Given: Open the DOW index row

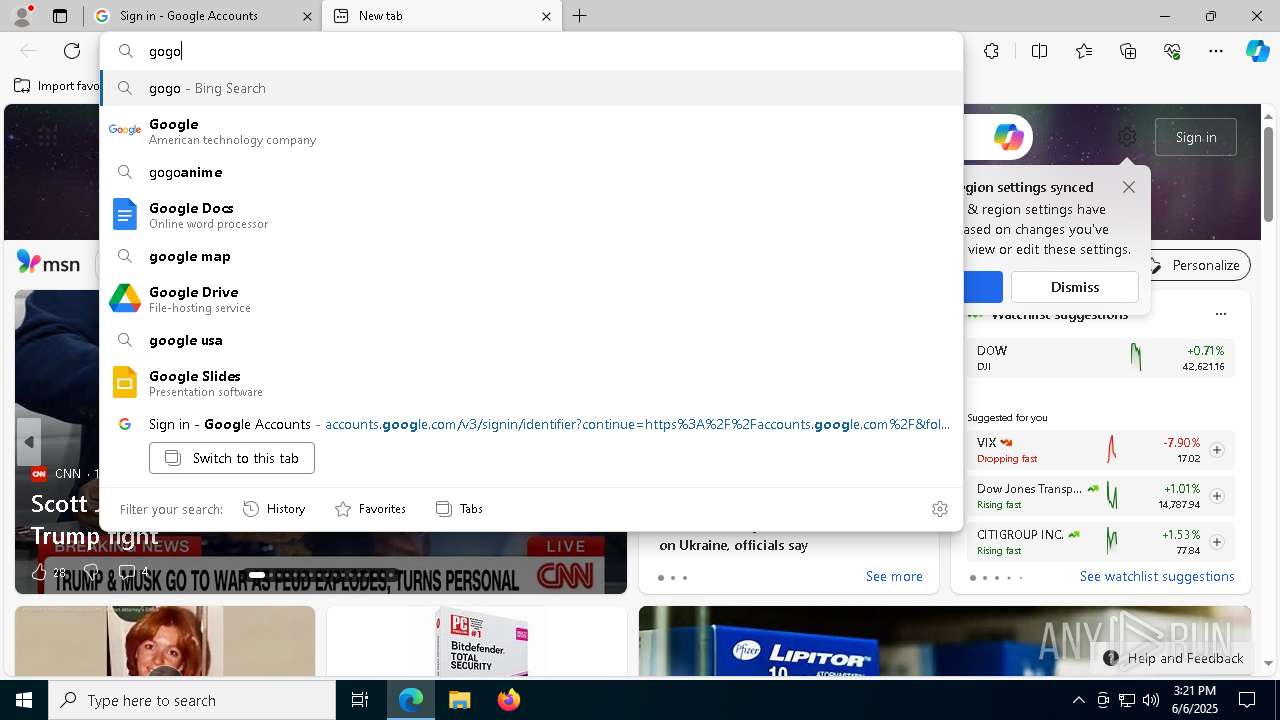Looking at the screenshot, I should (x=1100, y=358).
